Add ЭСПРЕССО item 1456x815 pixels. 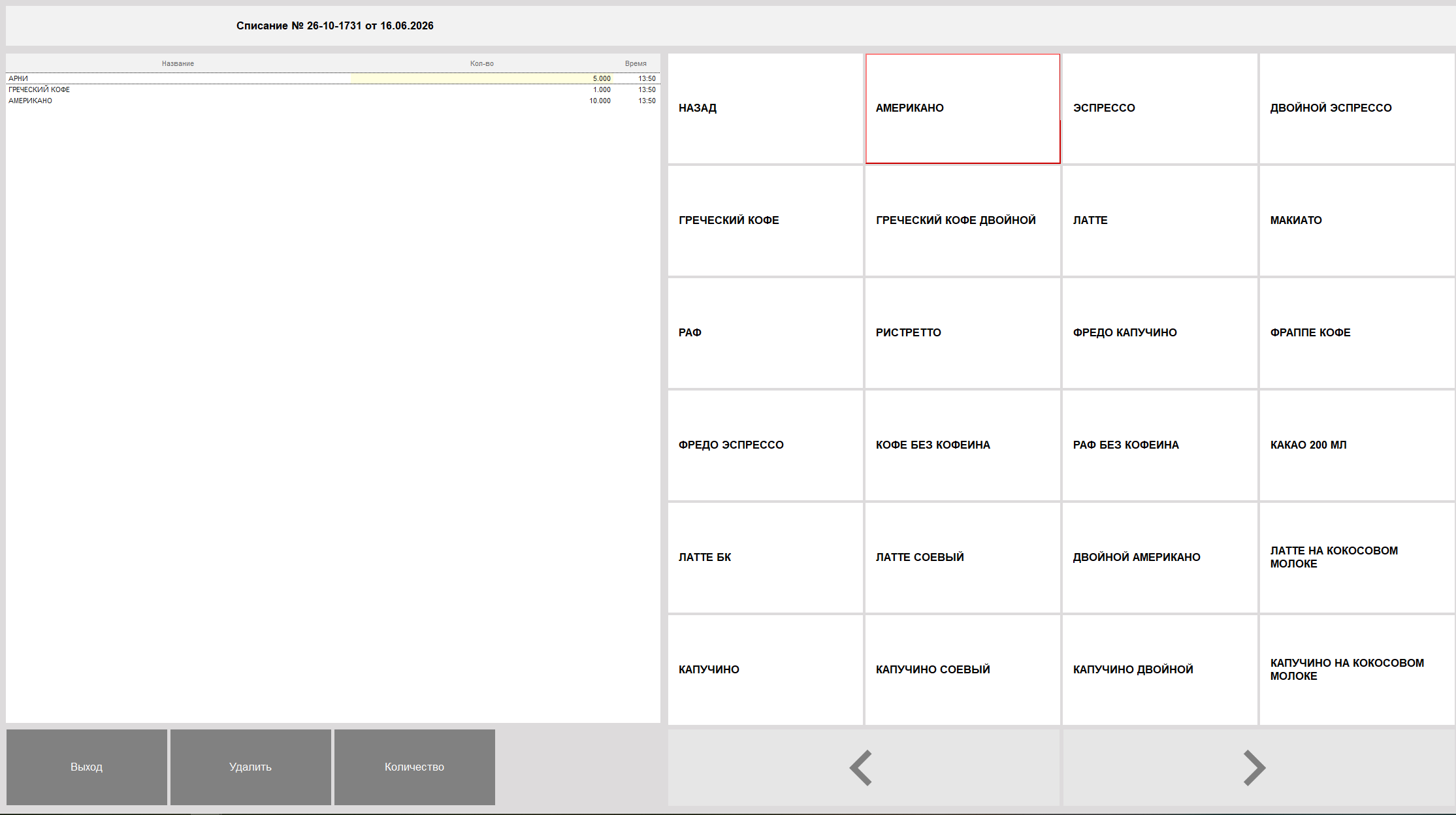[x=1159, y=108]
